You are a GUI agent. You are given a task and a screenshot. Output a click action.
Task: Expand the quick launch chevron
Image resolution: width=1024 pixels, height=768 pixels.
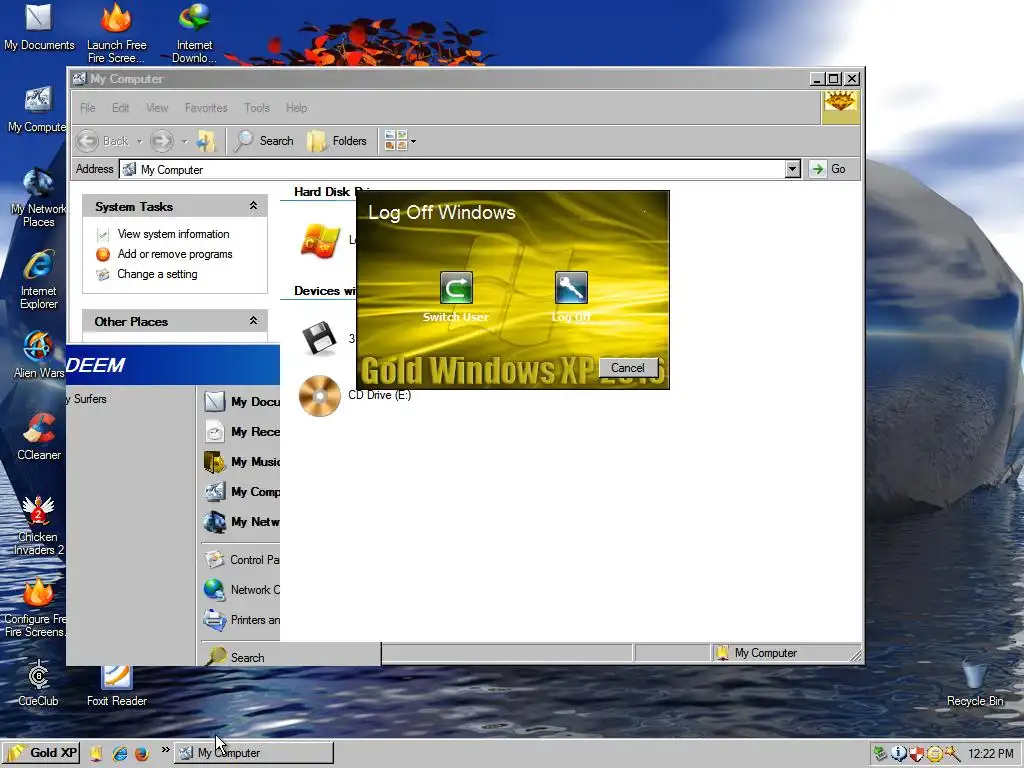pos(165,750)
